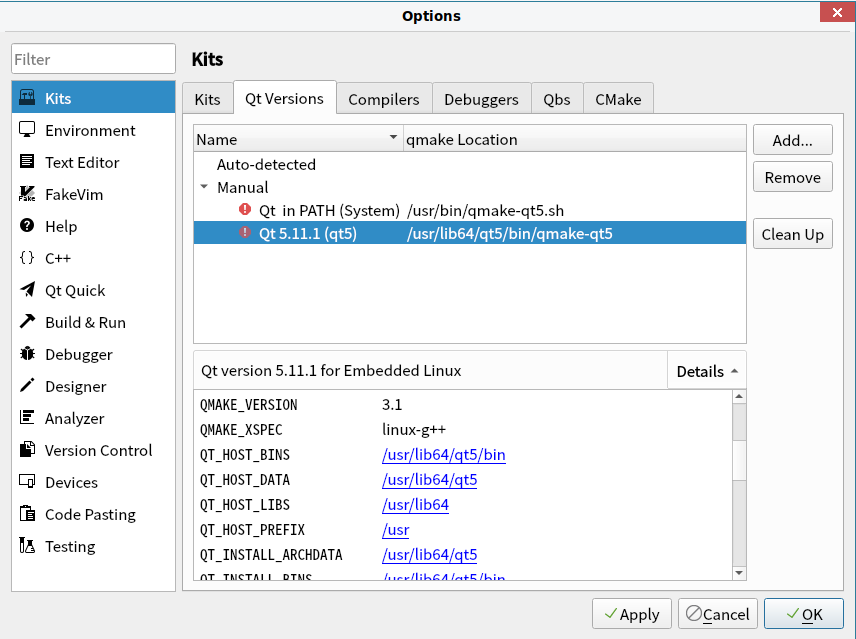Click the Clean Up button
Viewport: 856px width, 639px height.
coord(792,234)
